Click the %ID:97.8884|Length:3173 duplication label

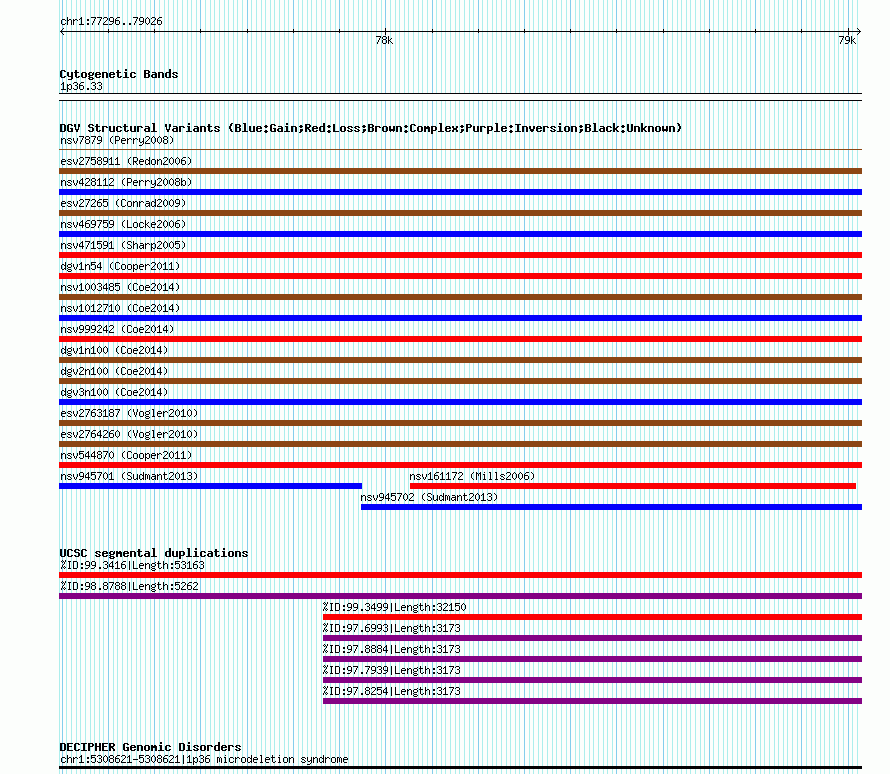coord(392,649)
